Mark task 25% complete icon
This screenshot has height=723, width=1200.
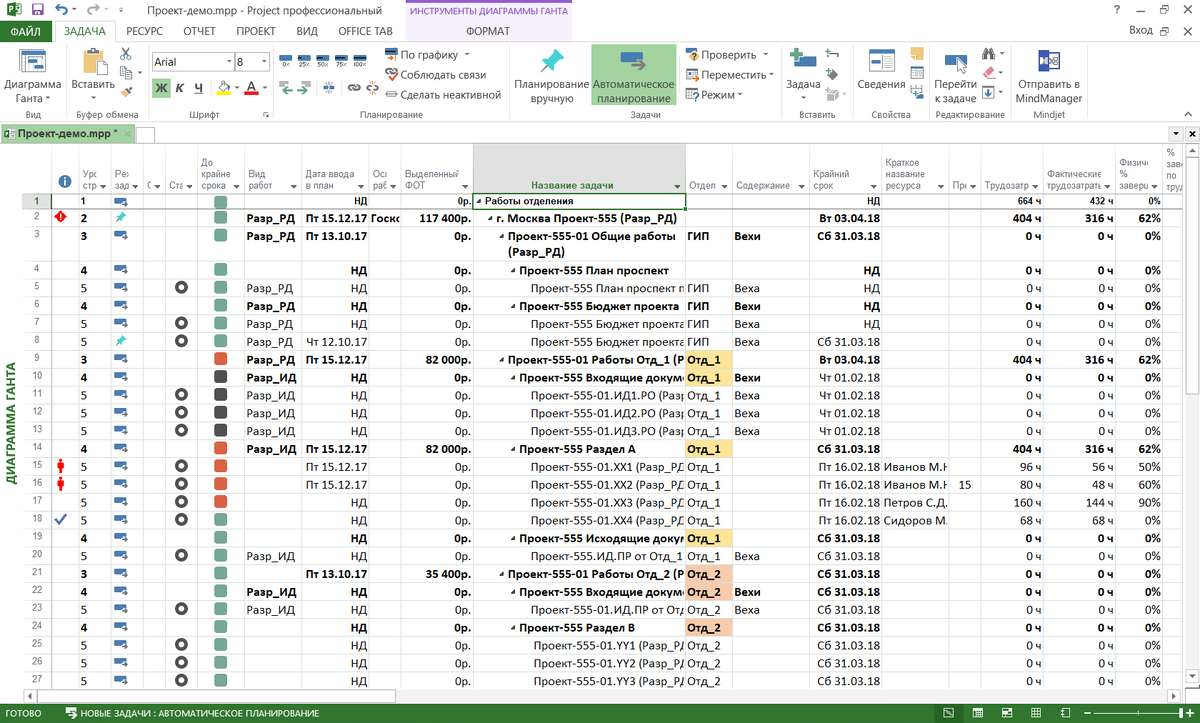(305, 61)
